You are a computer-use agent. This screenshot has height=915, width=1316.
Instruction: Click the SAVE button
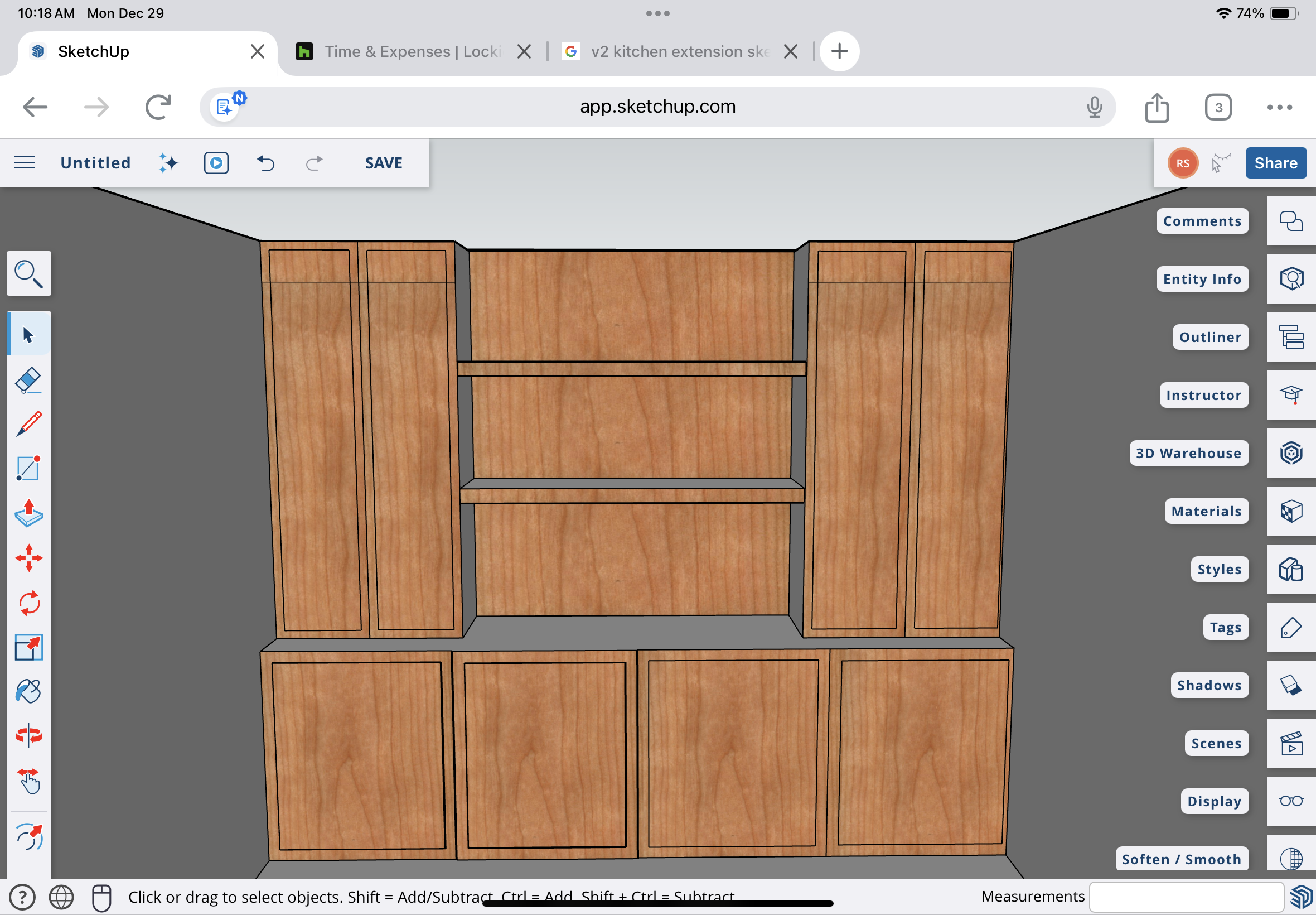coord(383,163)
